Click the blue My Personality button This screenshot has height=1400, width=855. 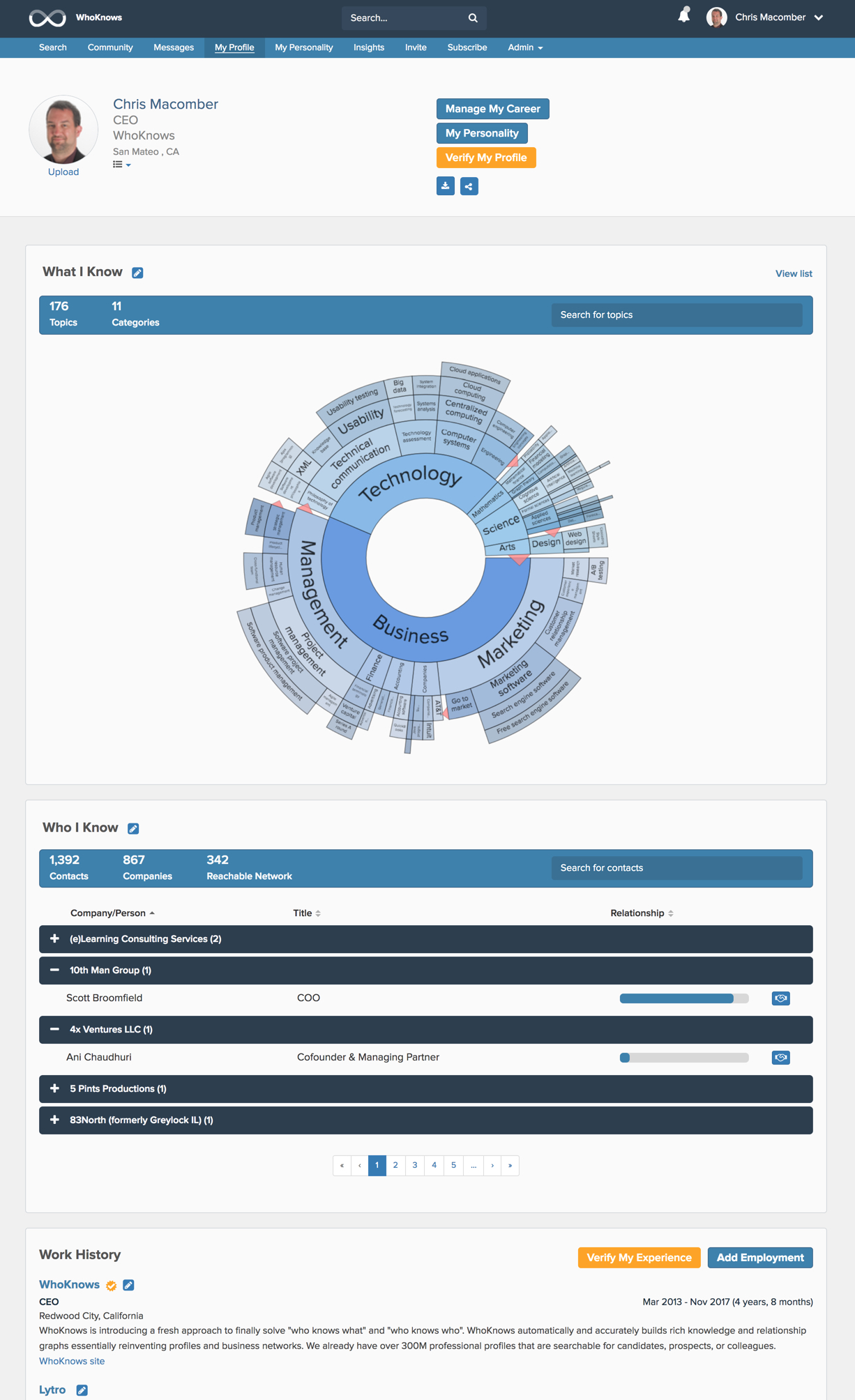tap(482, 133)
